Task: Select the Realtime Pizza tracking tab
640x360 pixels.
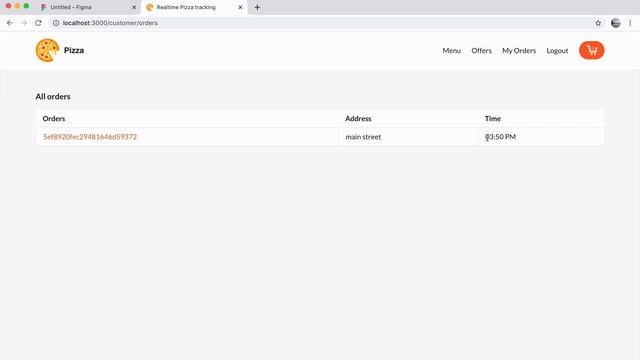Action: click(194, 7)
